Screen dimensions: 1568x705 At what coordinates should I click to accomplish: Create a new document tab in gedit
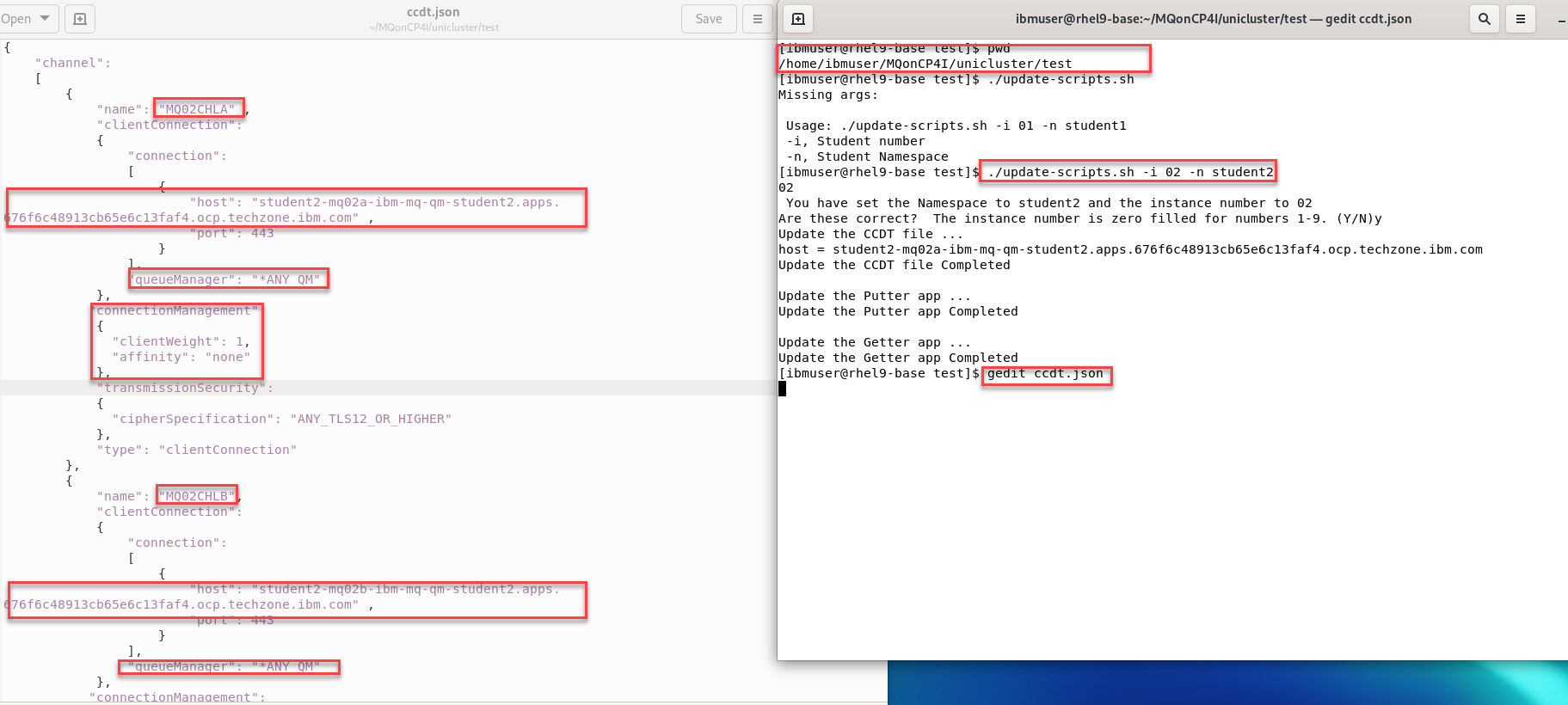coord(80,19)
